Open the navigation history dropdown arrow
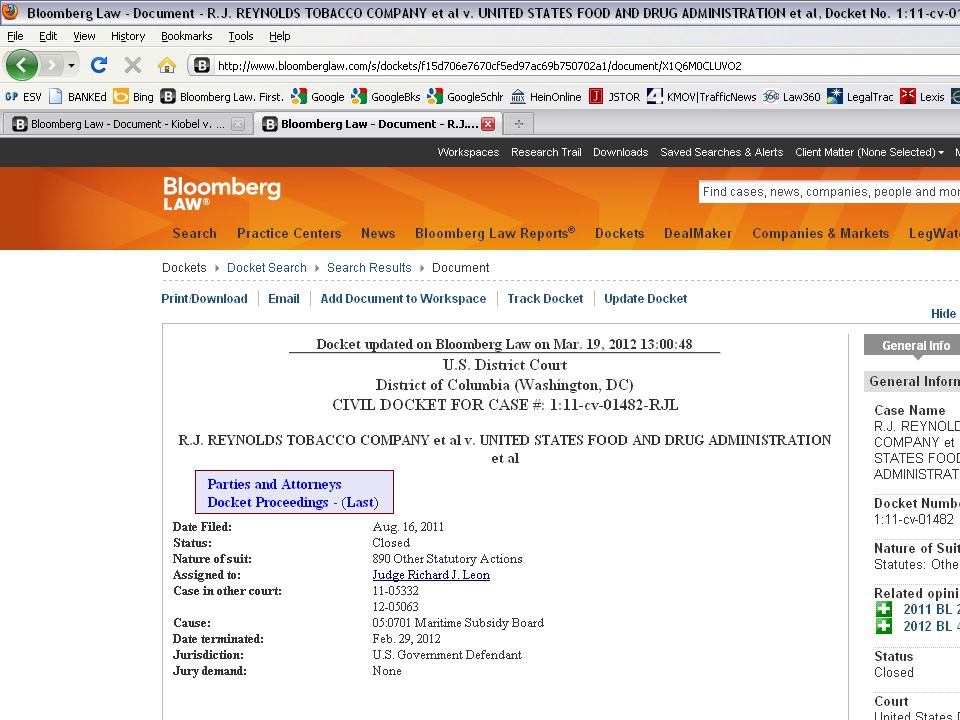This screenshot has height=720, width=960. (x=72, y=65)
